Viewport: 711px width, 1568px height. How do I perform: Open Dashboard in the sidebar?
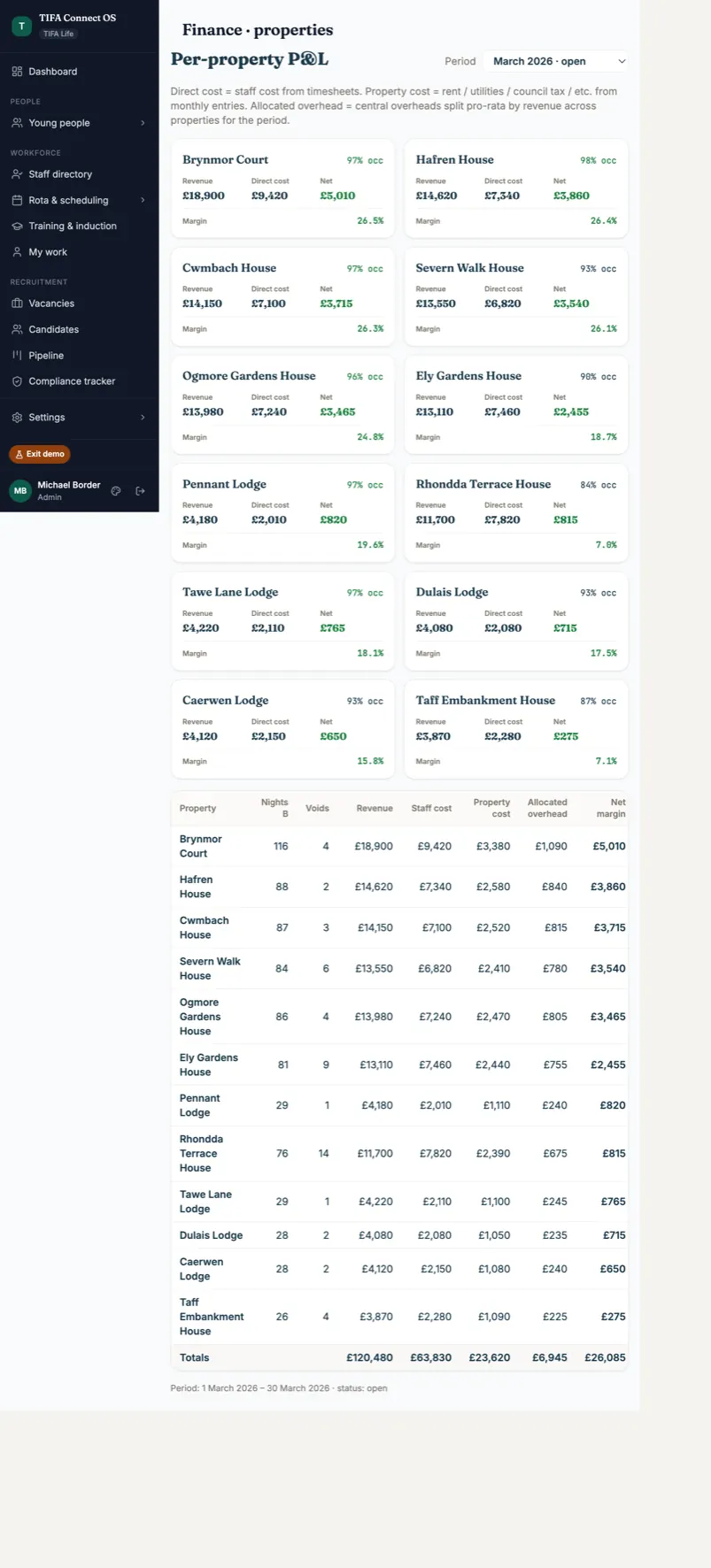[79, 72]
